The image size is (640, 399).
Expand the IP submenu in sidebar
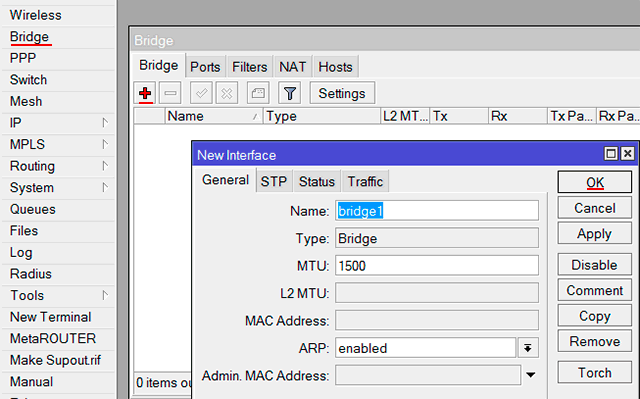point(105,122)
